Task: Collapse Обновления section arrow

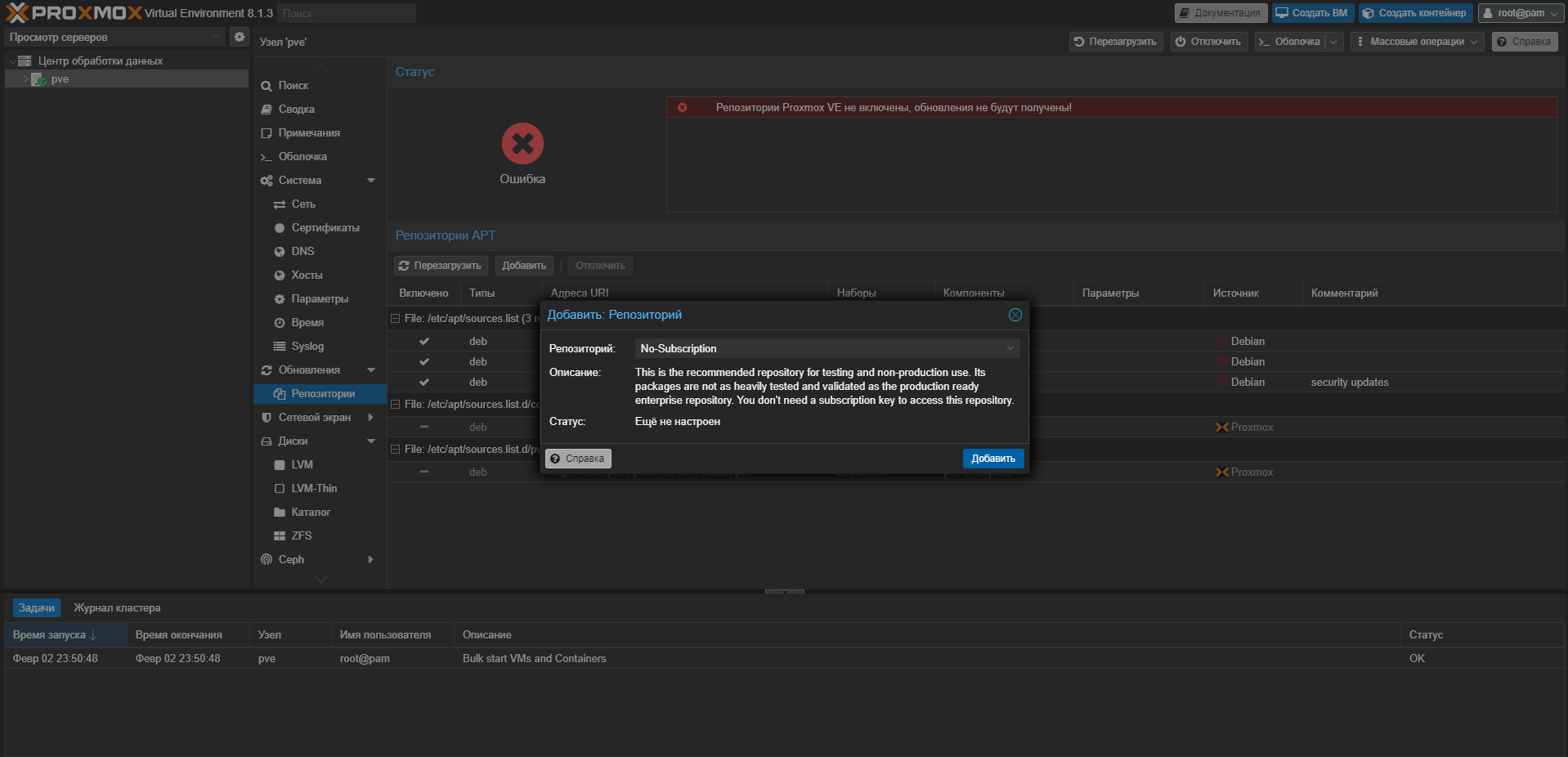Action: [371, 370]
